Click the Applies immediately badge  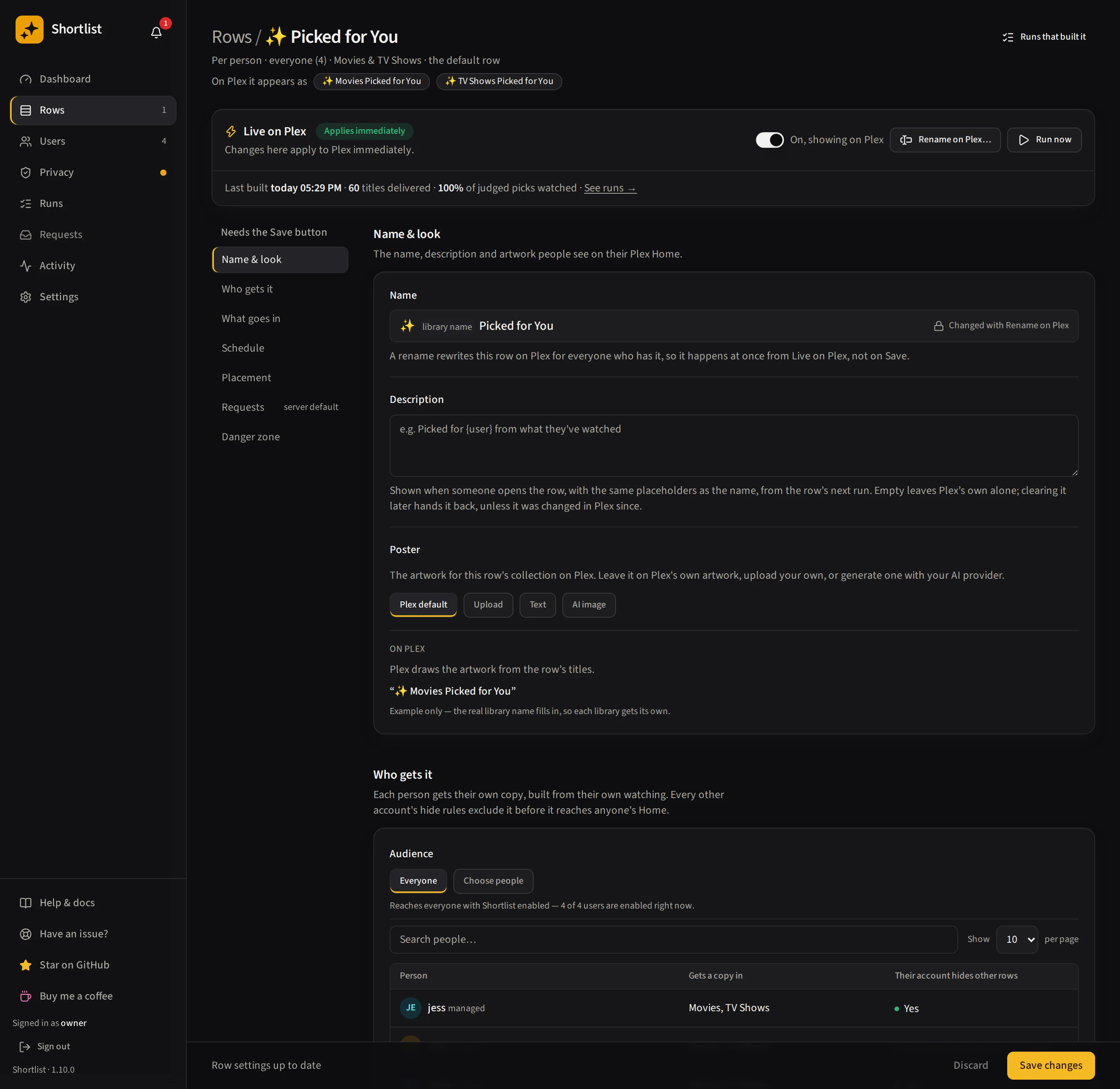click(x=364, y=131)
